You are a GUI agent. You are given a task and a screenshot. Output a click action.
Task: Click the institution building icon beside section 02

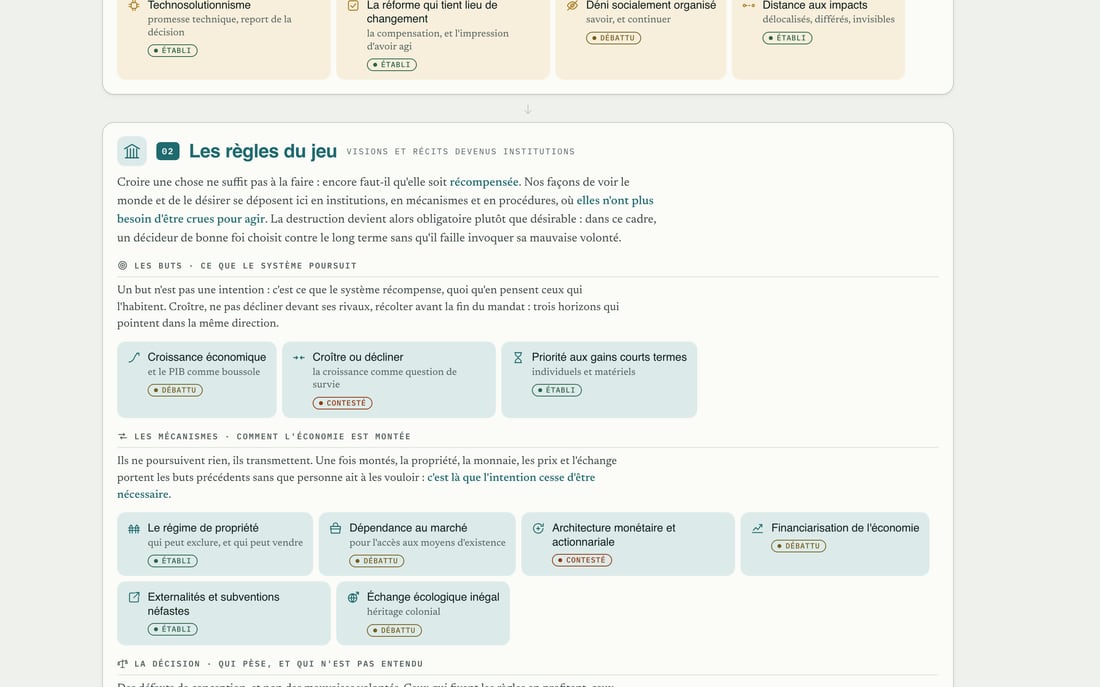click(x=132, y=151)
